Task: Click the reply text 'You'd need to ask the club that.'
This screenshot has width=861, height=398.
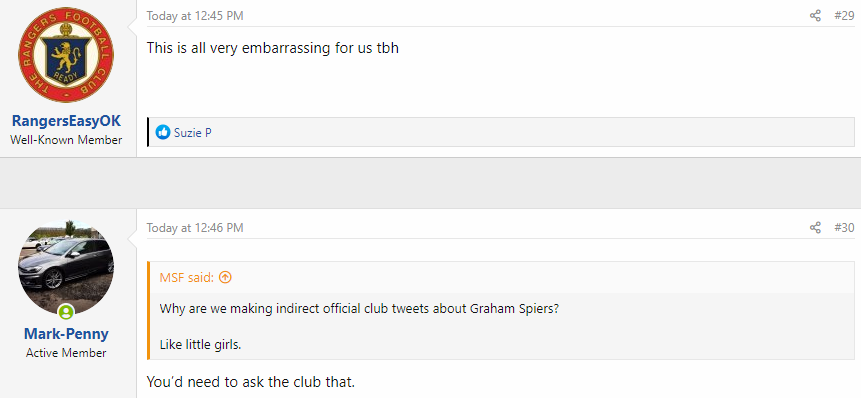Action: [x=251, y=382]
